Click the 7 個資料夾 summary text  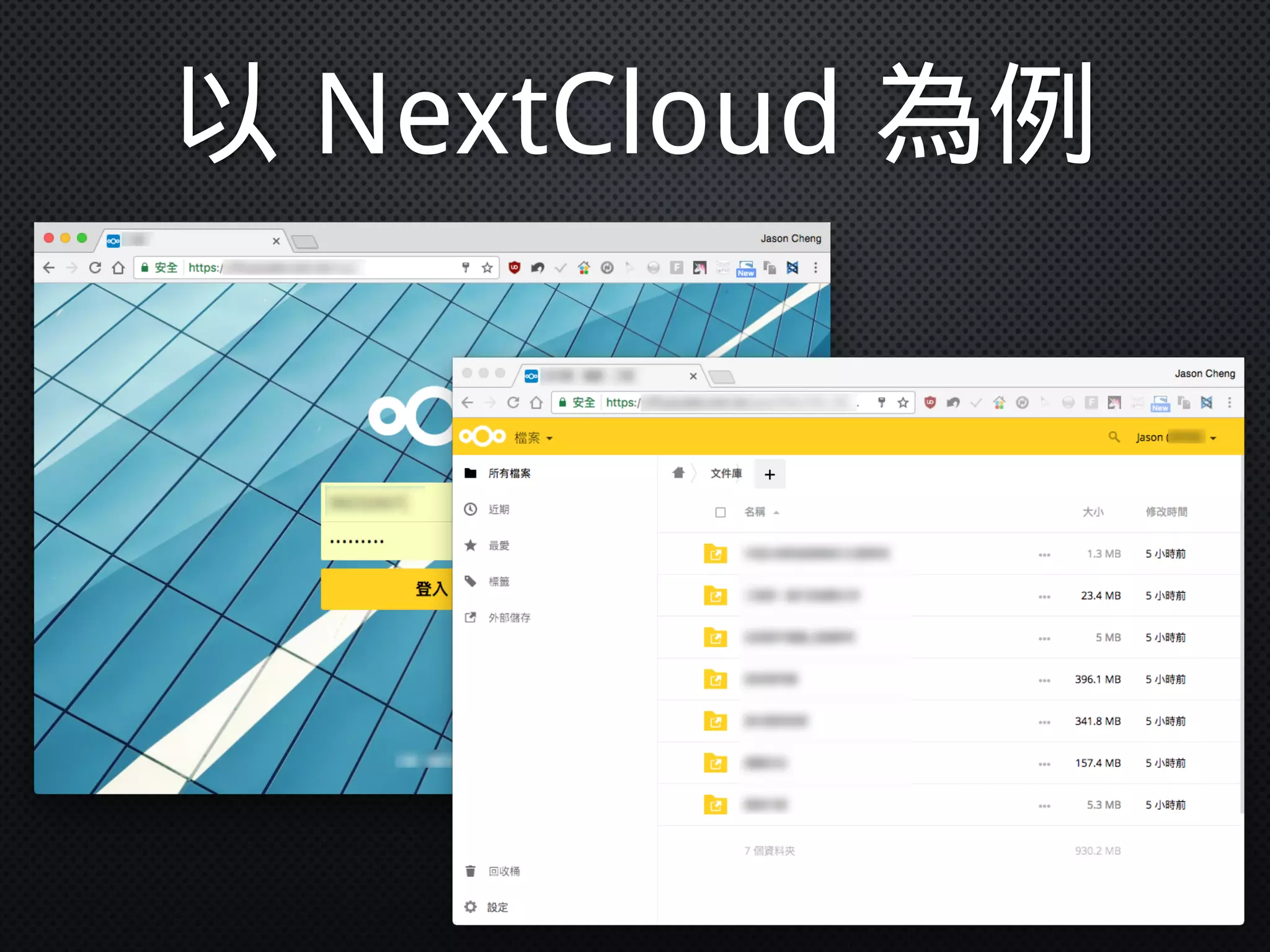pos(770,851)
